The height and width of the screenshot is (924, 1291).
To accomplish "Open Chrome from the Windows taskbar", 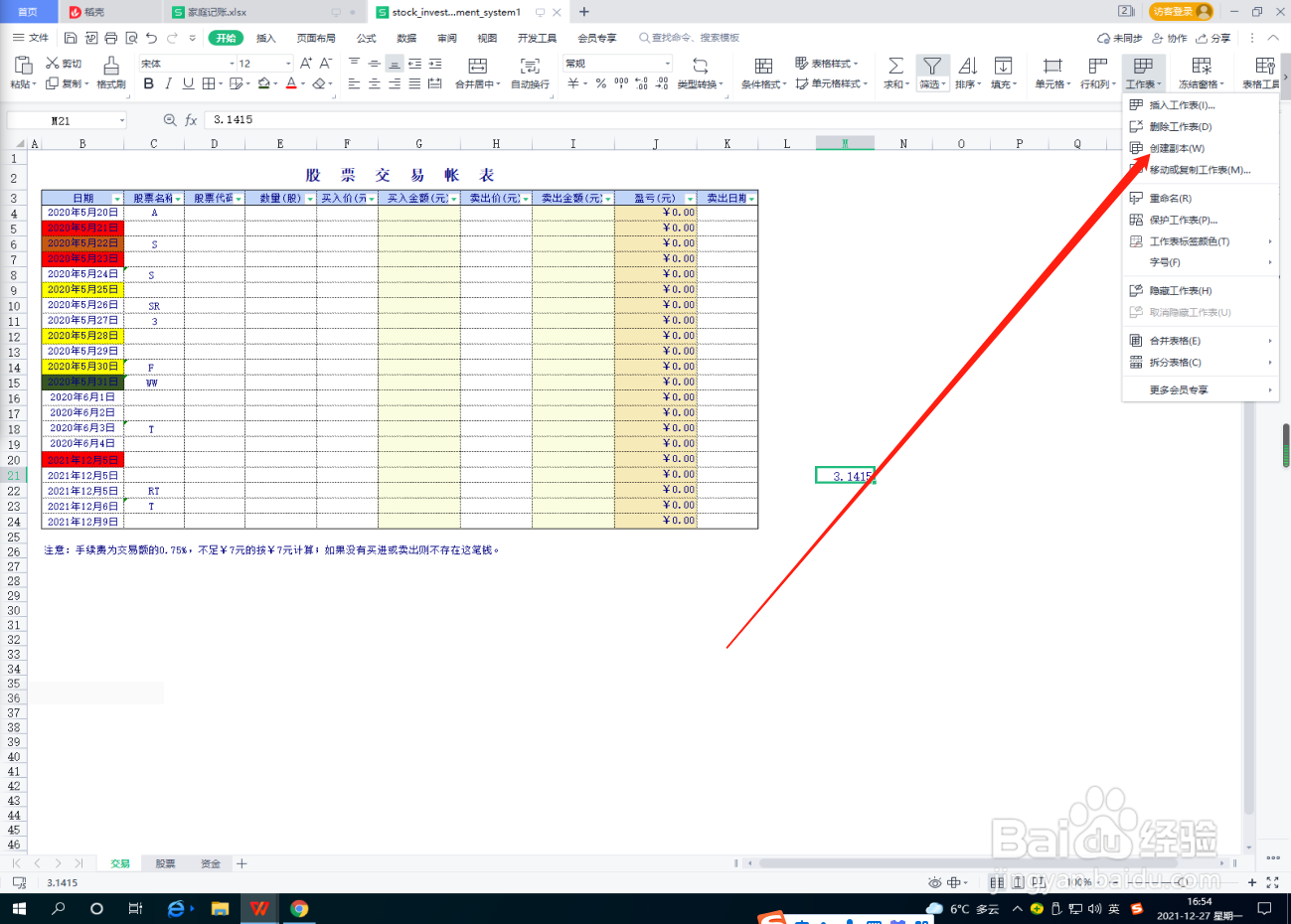I will click(x=299, y=908).
